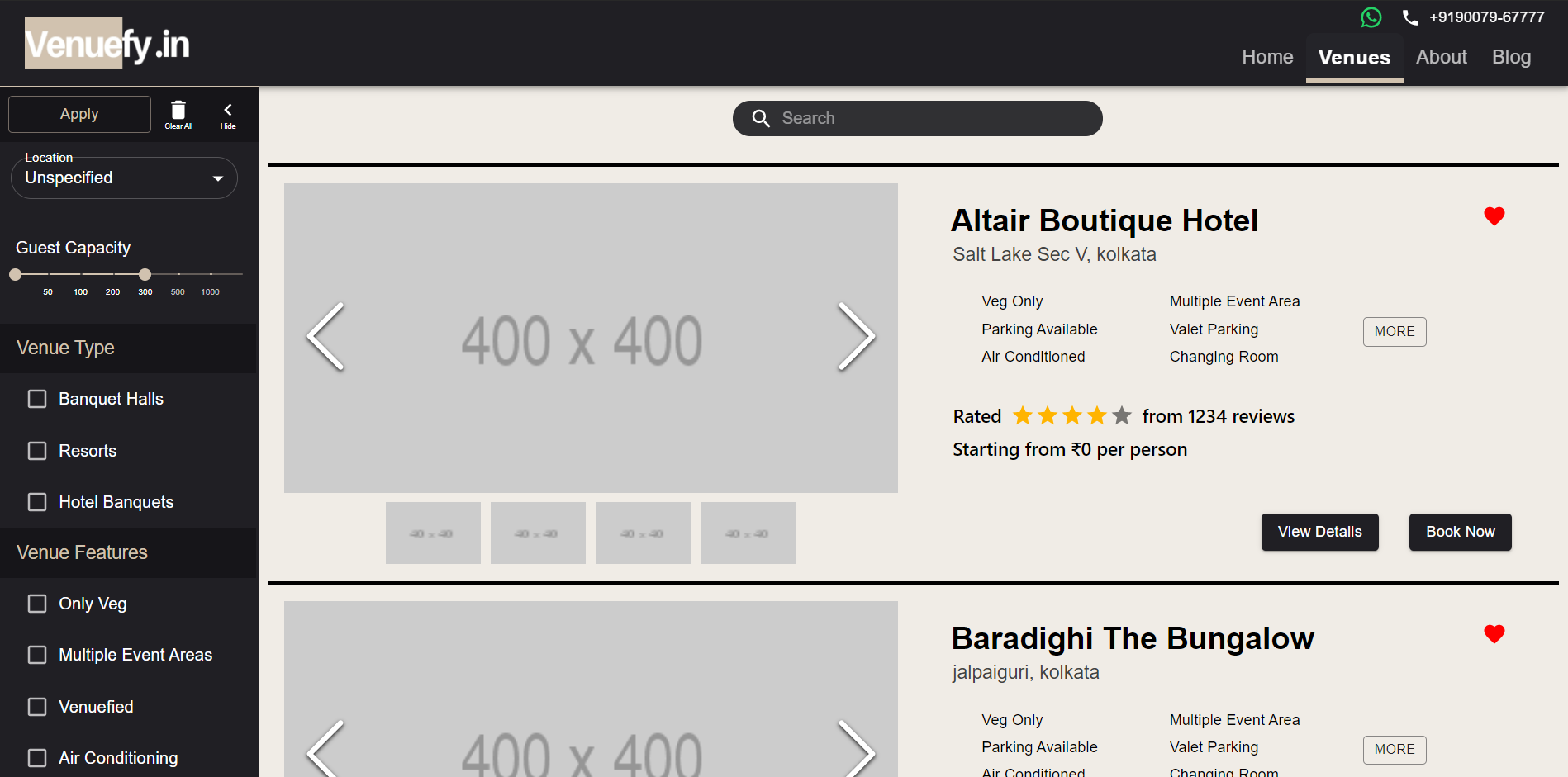Click 'from 1234 reviews' text

tap(1218, 416)
